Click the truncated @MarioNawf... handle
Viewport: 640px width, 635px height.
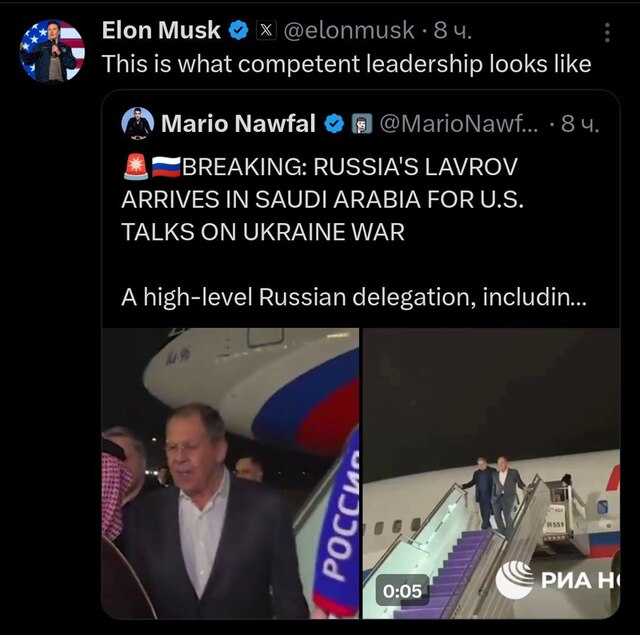[x=459, y=124]
